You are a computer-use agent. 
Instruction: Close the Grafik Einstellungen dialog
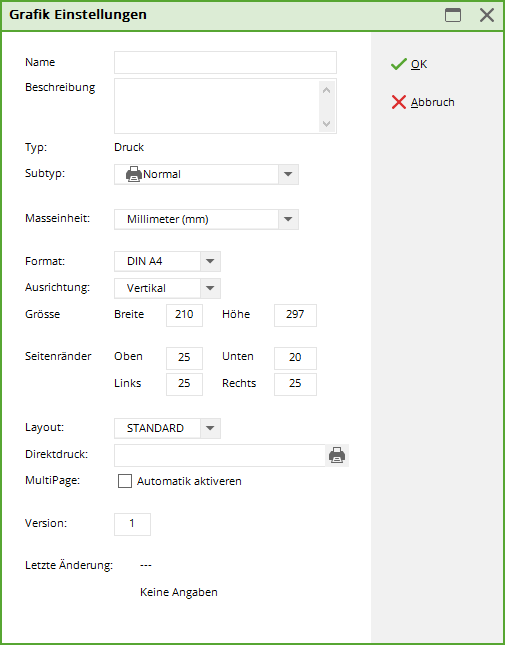(x=487, y=15)
